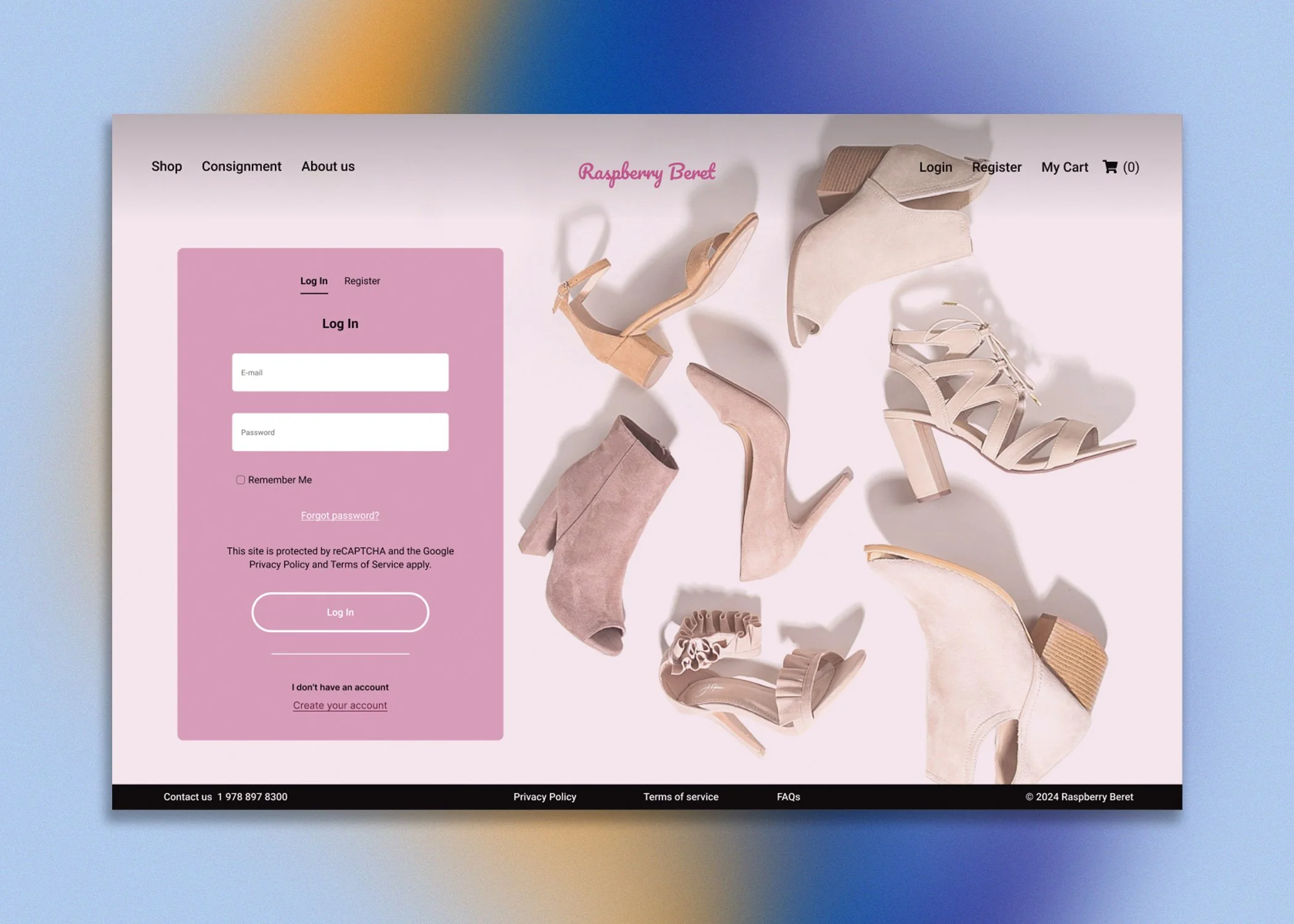The image size is (1294, 924).
Task: Click the Password input field
Action: (x=340, y=432)
